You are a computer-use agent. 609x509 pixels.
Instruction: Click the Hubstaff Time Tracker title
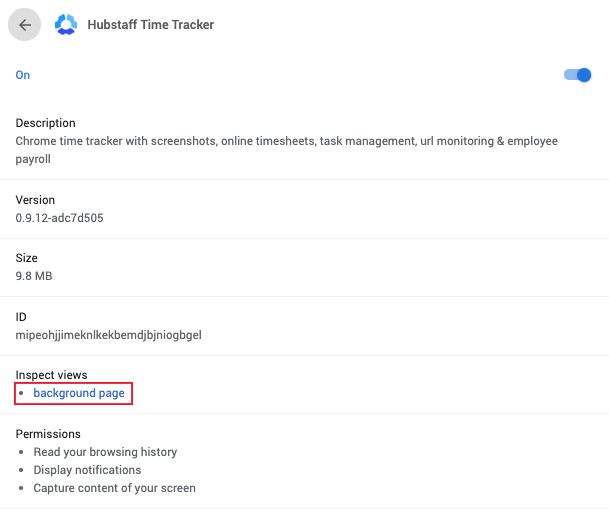[151, 24]
